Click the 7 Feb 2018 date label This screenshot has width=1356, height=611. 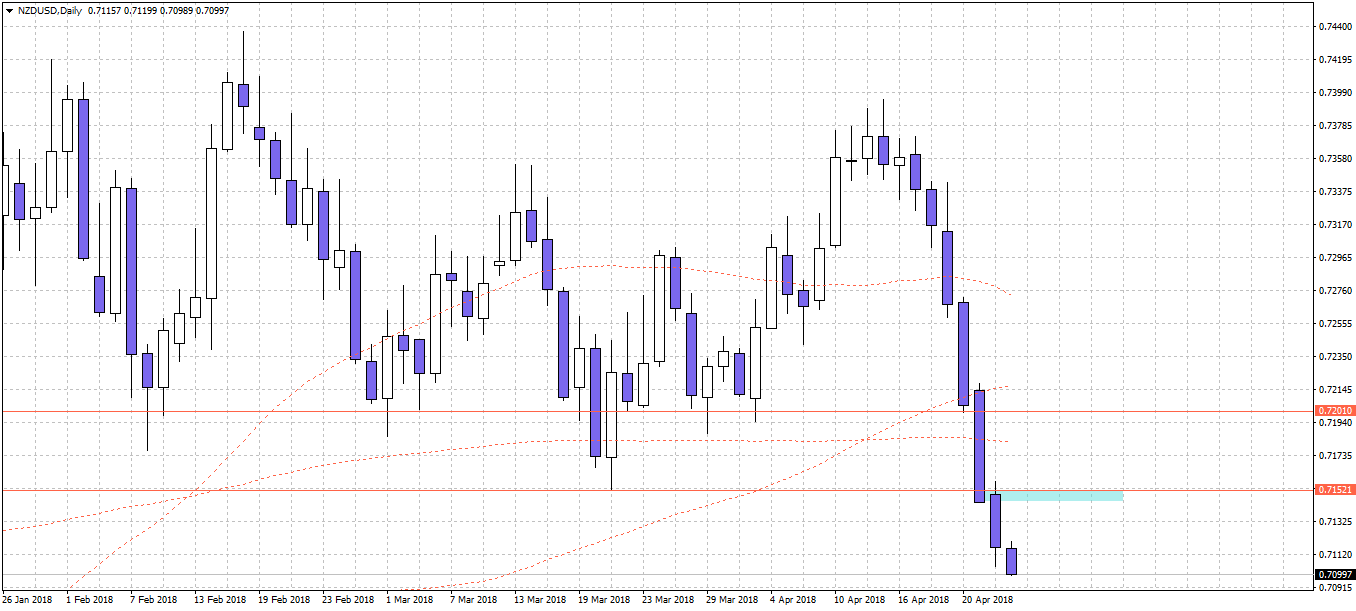[x=154, y=600]
